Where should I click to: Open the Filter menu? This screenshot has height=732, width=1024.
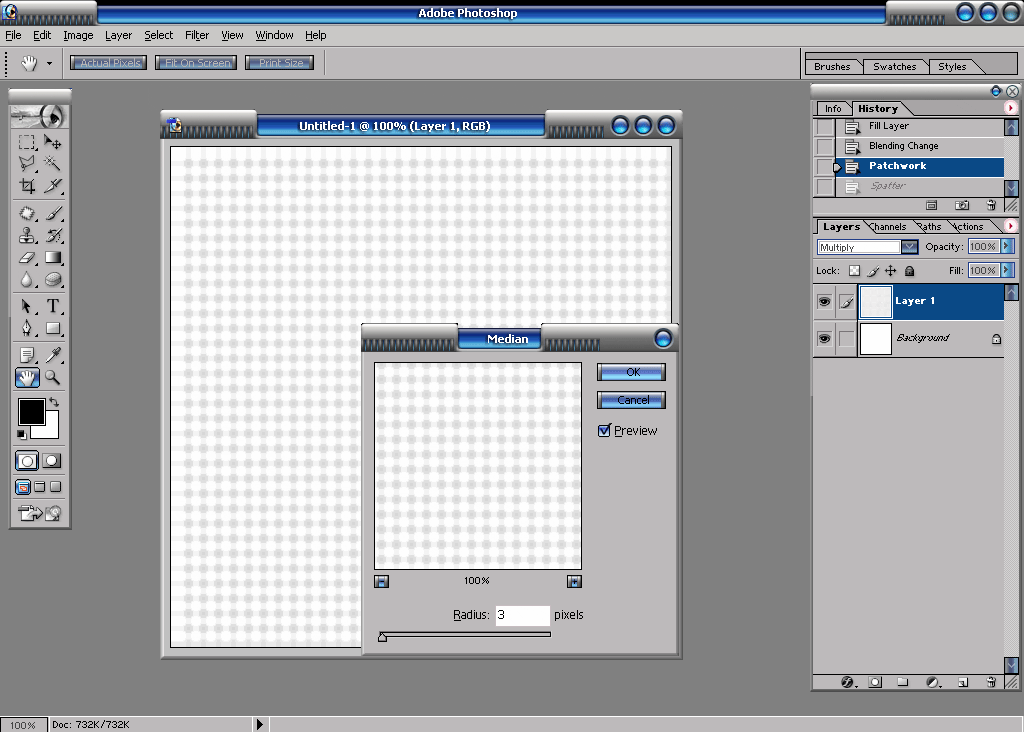[197, 35]
